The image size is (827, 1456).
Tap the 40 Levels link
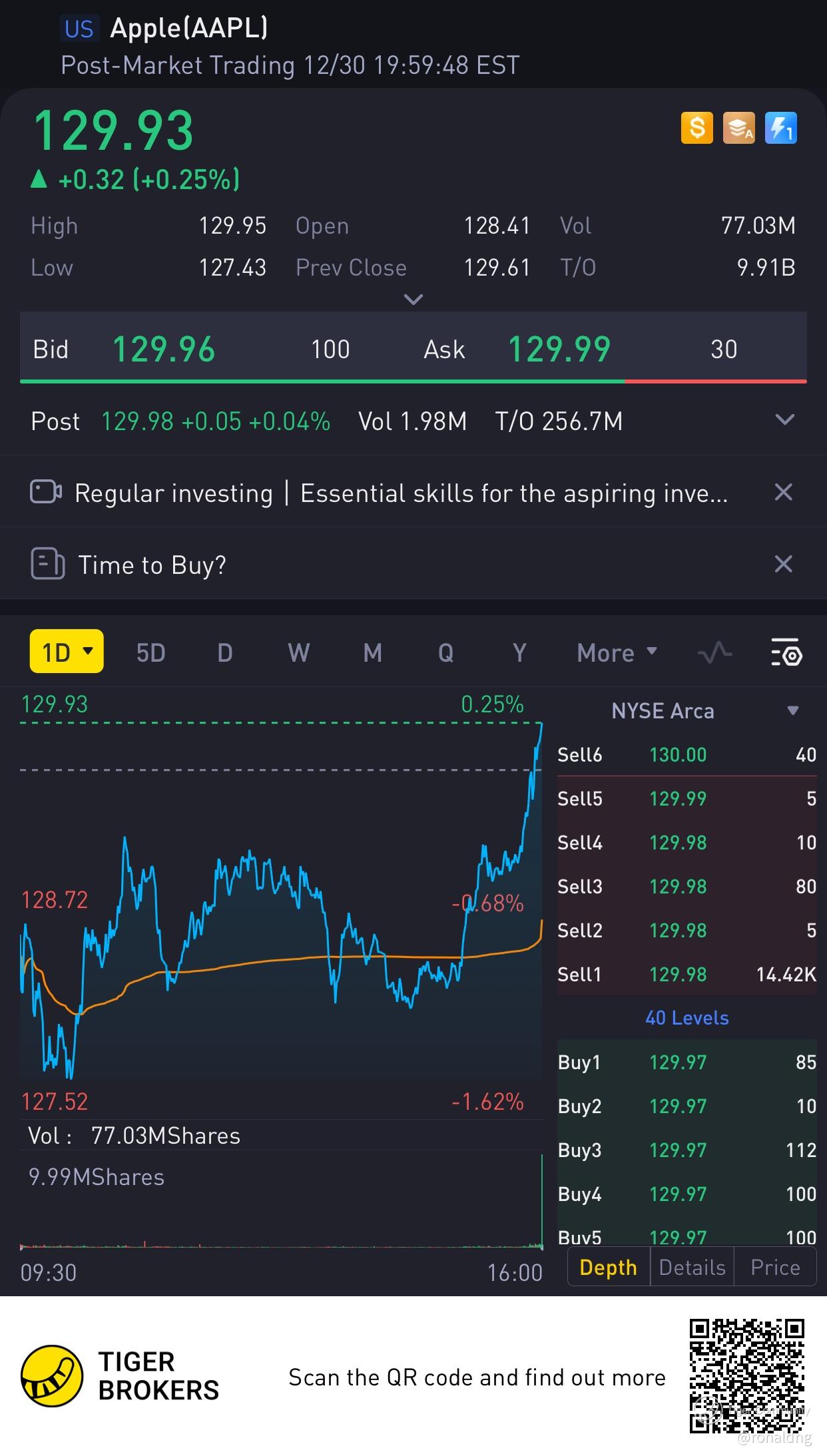click(x=687, y=1018)
